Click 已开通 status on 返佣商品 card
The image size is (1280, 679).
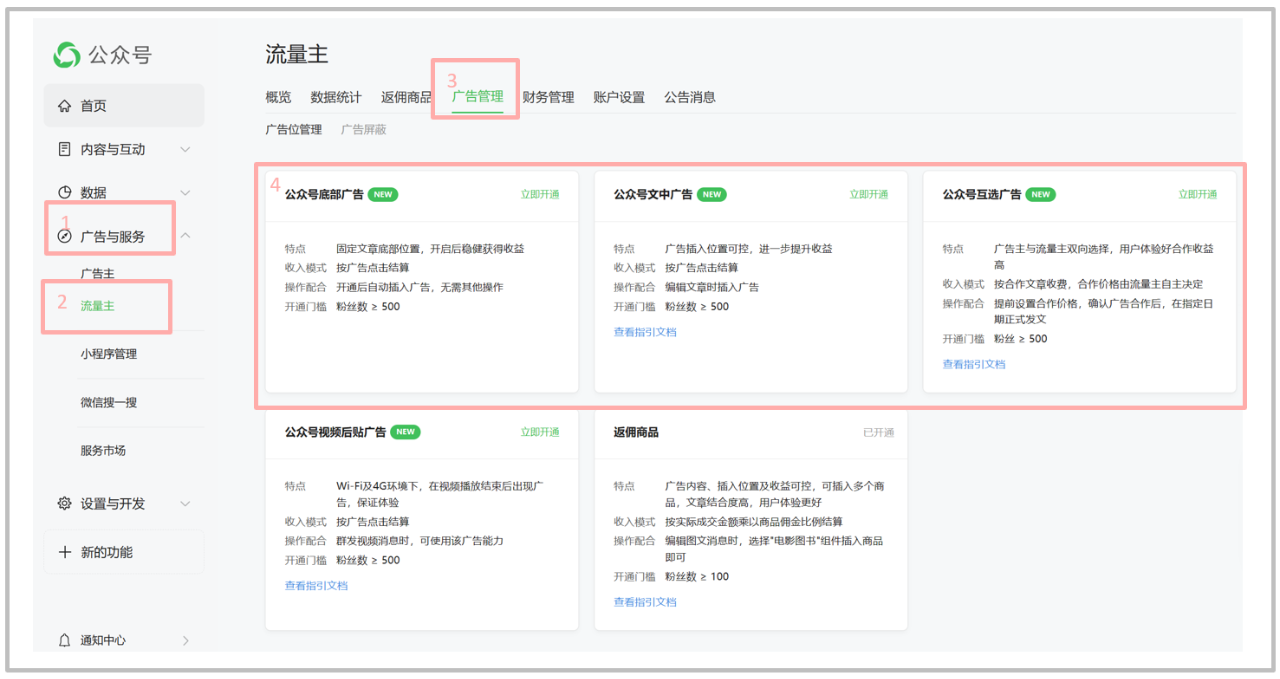coord(878,433)
